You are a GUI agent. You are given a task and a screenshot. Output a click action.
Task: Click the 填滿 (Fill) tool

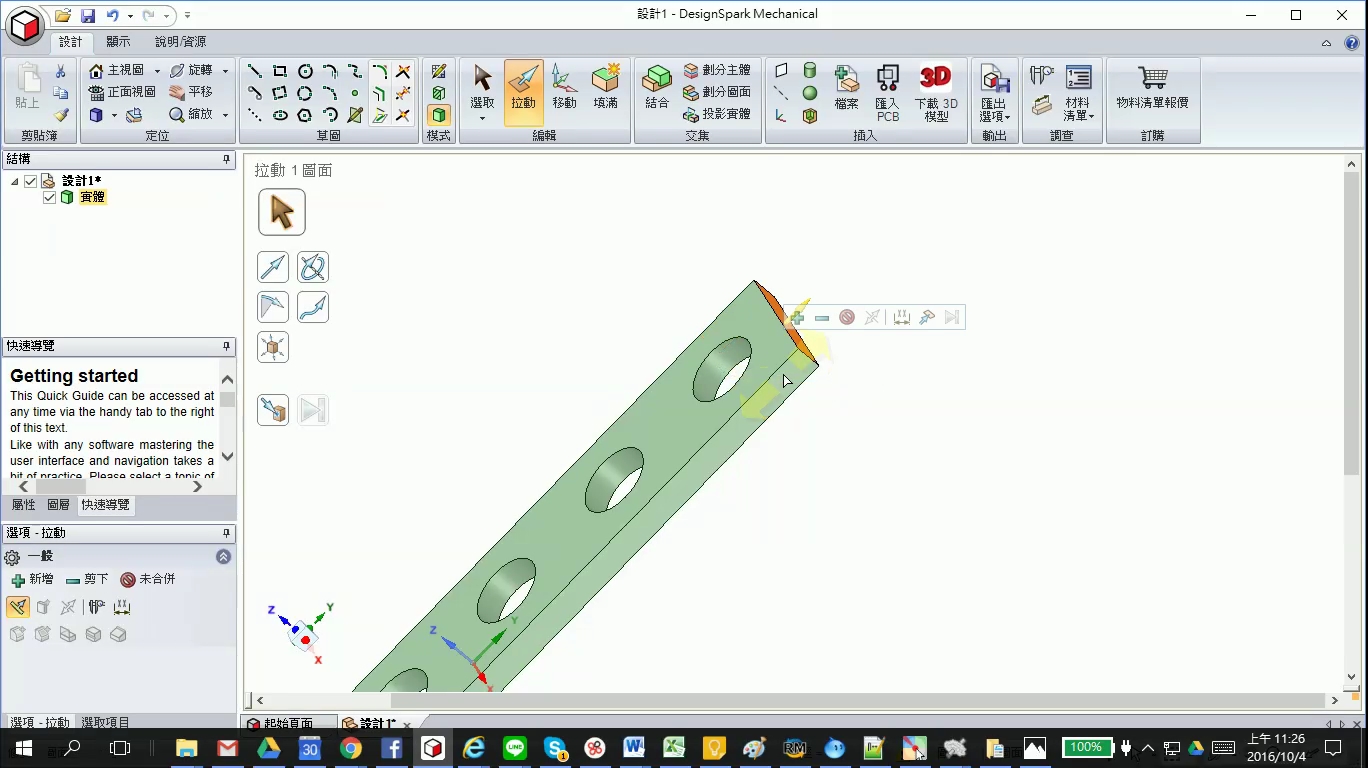[x=605, y=87]
